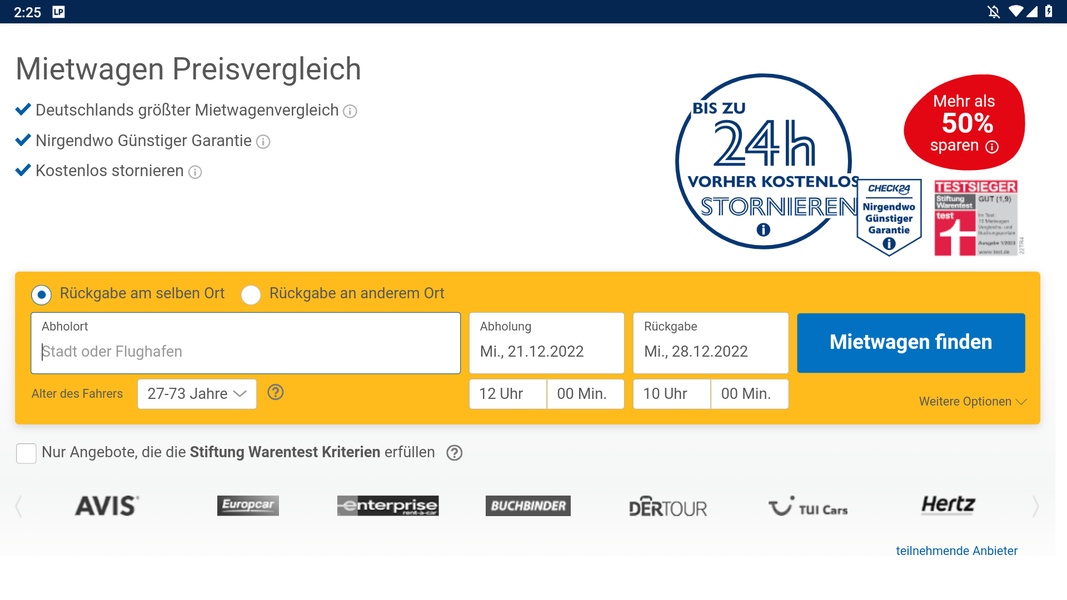Tap the Buchbinder logo
The width and height of the screenshot is (1067, 600).
pos(528,505)
